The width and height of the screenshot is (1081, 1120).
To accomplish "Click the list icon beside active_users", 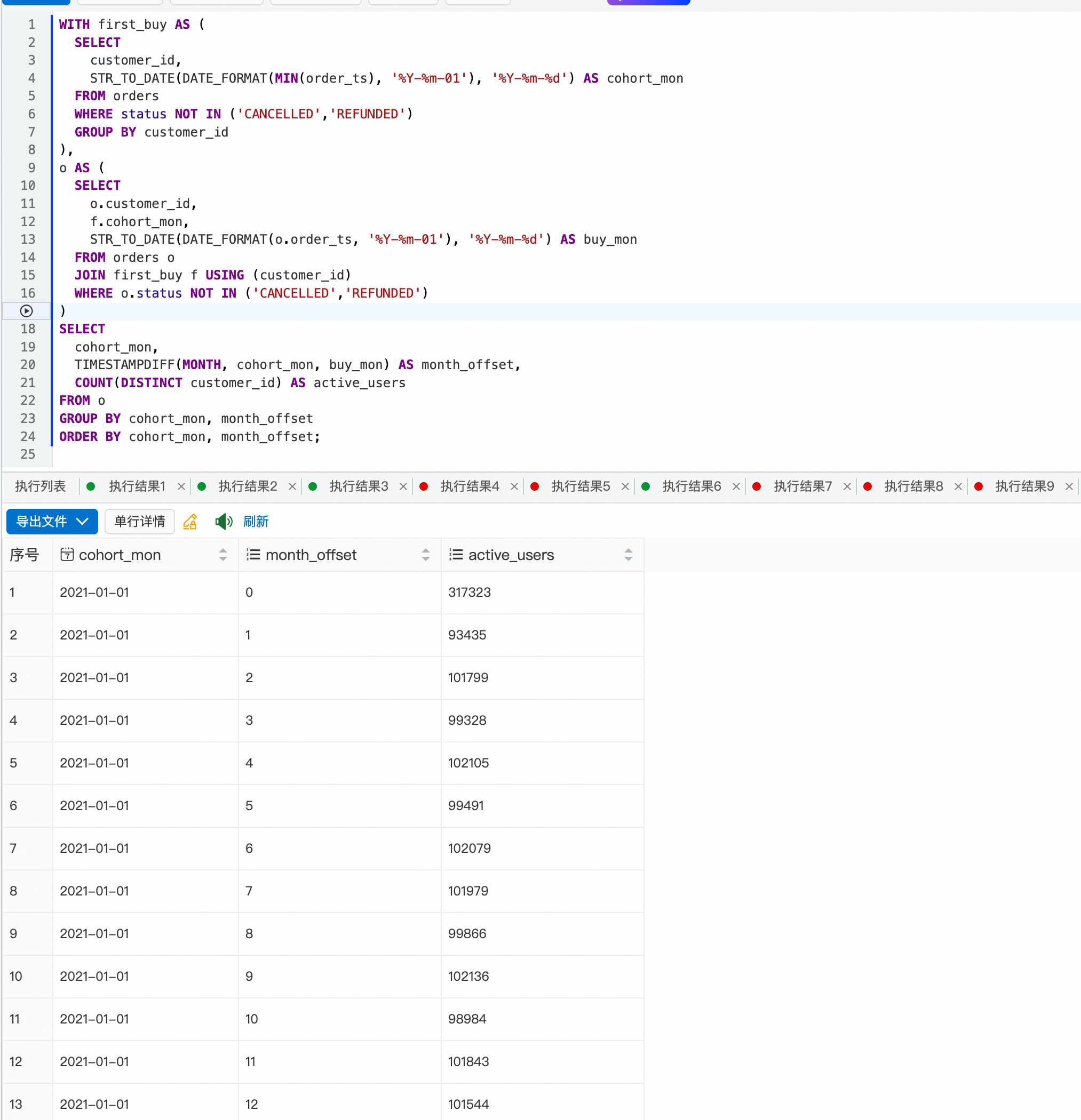I will 456,554.
